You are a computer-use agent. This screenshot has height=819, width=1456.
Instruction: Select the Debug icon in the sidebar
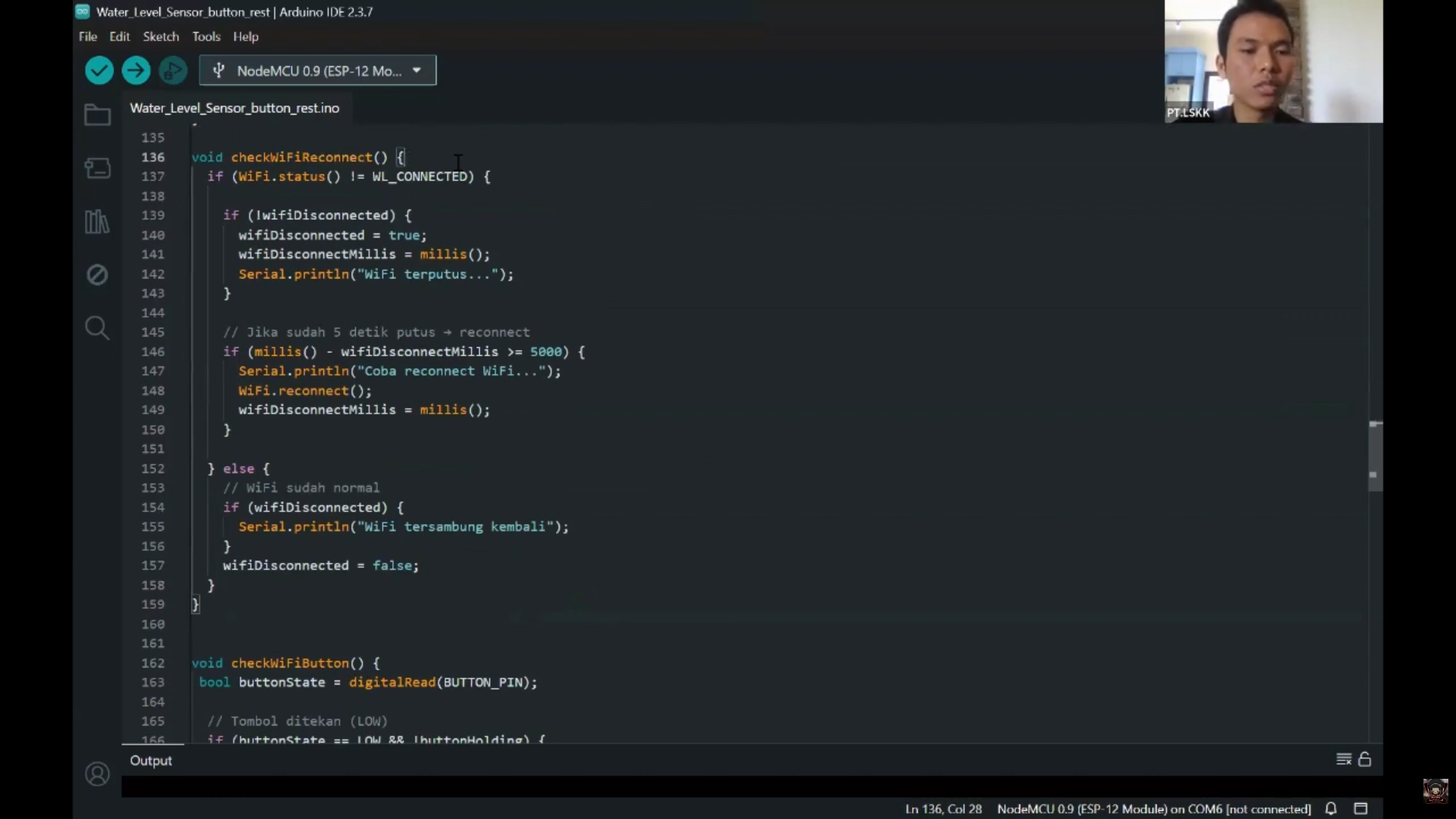coord(97,275)
